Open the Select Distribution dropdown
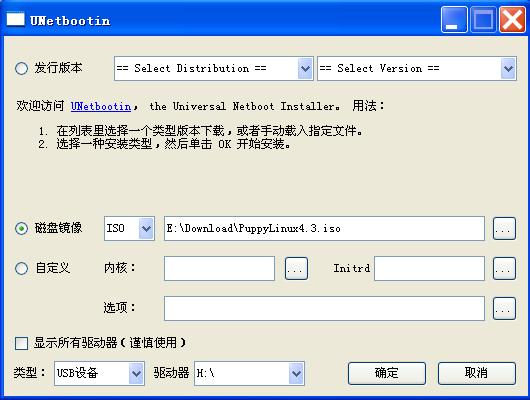 (x=214, y=69)
